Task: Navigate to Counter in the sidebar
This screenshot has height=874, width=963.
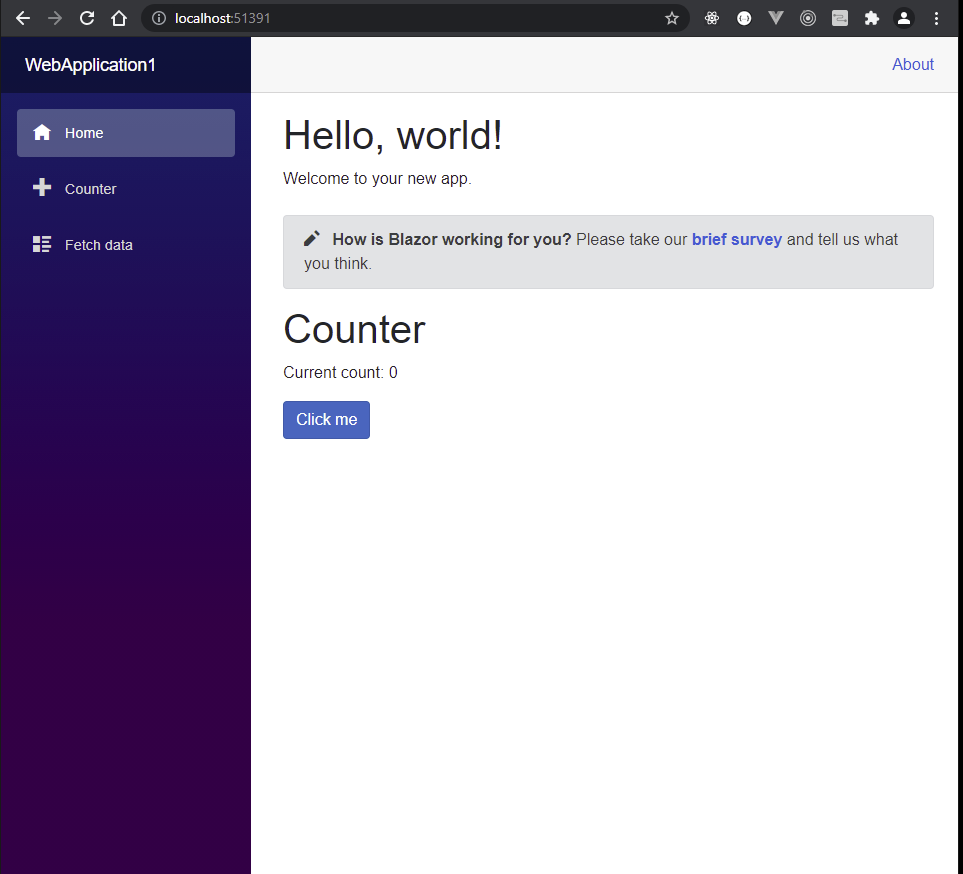Action: point(90,188)
